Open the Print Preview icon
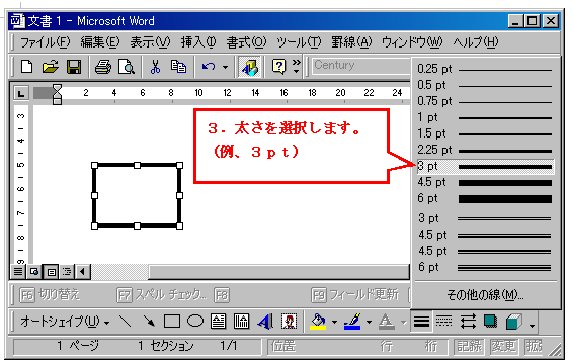 [126, 67]
